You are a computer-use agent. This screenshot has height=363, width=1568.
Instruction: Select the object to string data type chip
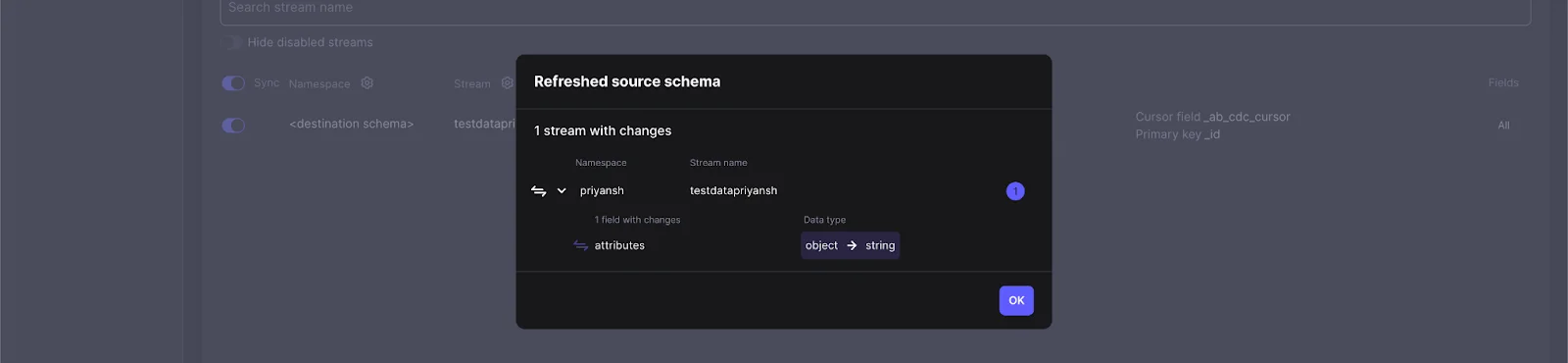pos(850,245)
